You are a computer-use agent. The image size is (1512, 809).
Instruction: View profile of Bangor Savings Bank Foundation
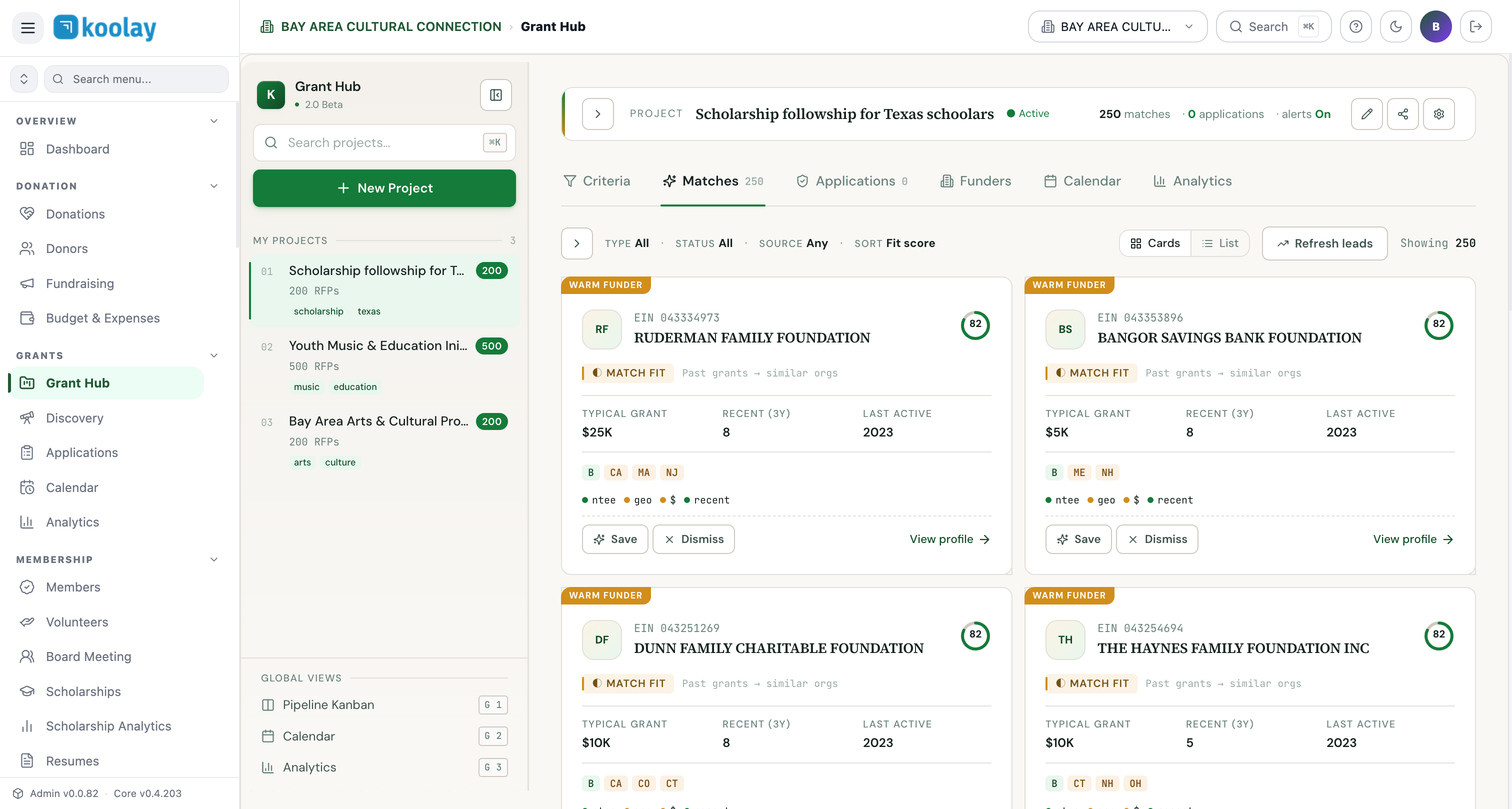click(x=1413, y=539)
